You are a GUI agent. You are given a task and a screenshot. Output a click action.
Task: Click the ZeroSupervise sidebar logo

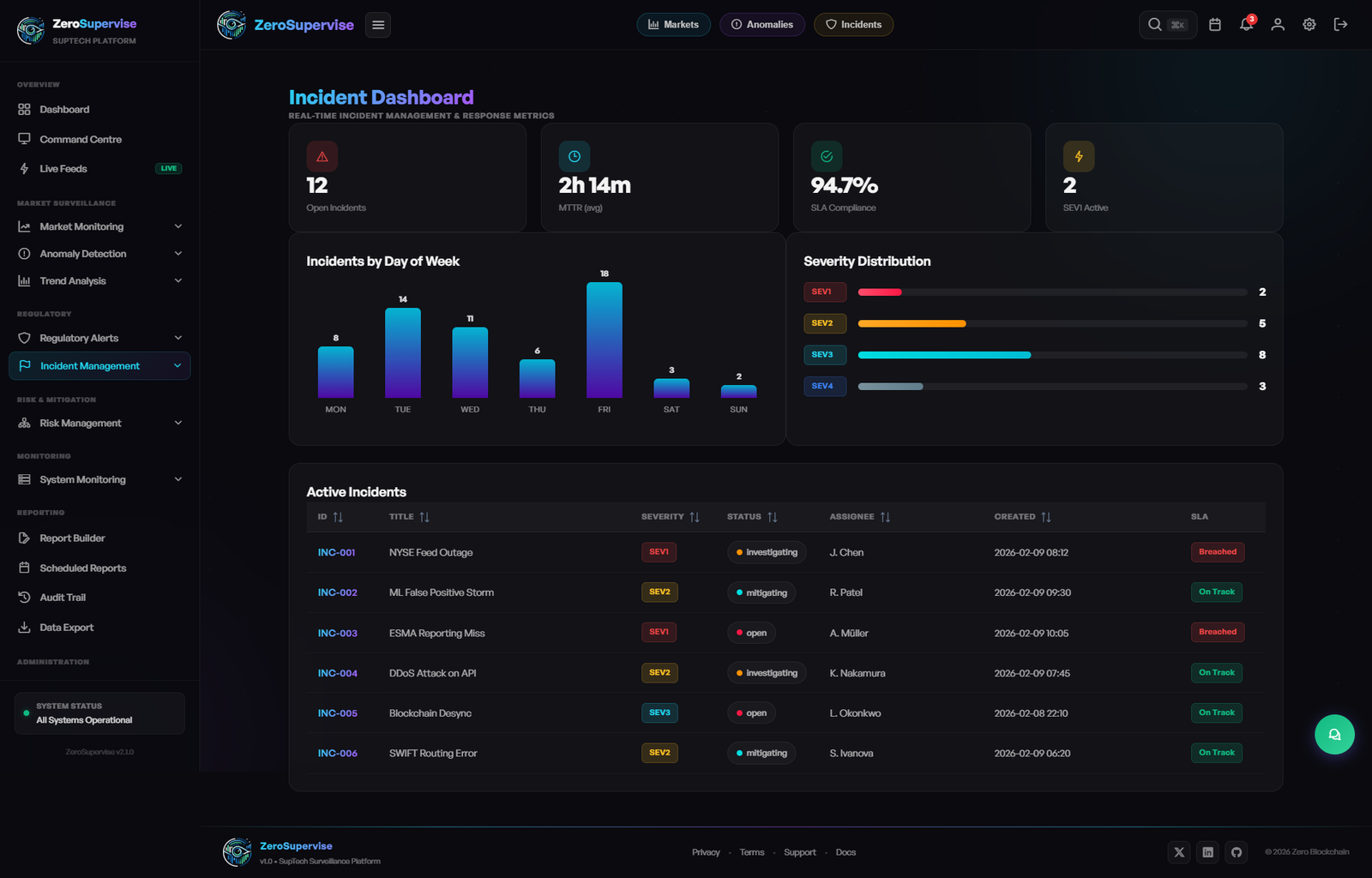[31, 31]
